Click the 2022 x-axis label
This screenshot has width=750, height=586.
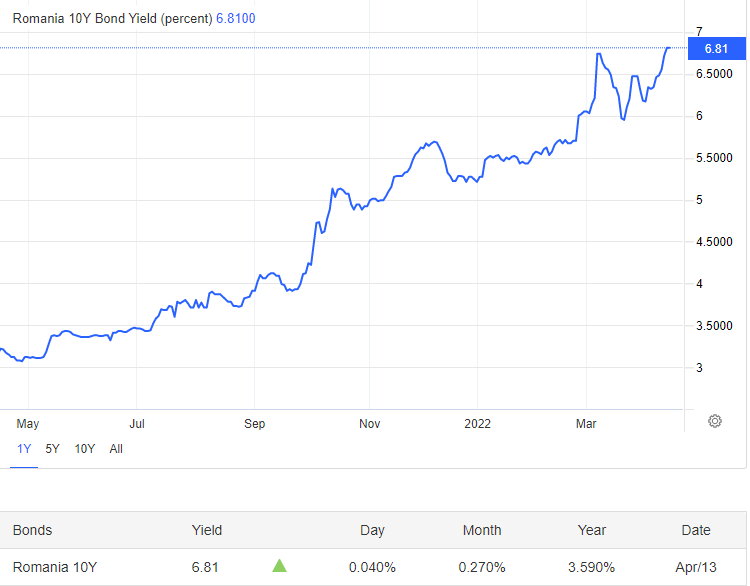point(477,424)
